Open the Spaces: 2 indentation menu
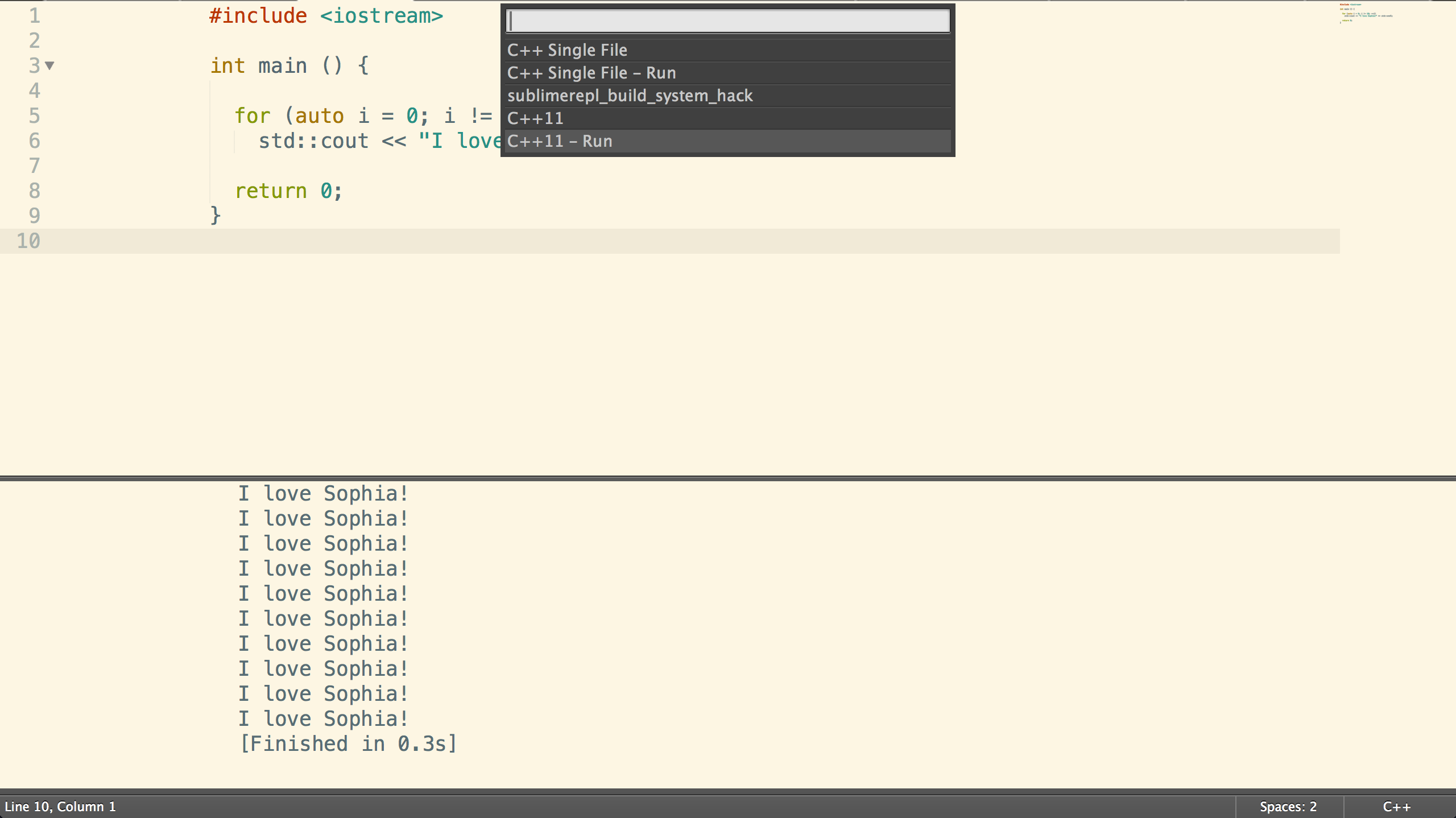The width and height of the screenshot is (1456, 818). click(1288, 807)
